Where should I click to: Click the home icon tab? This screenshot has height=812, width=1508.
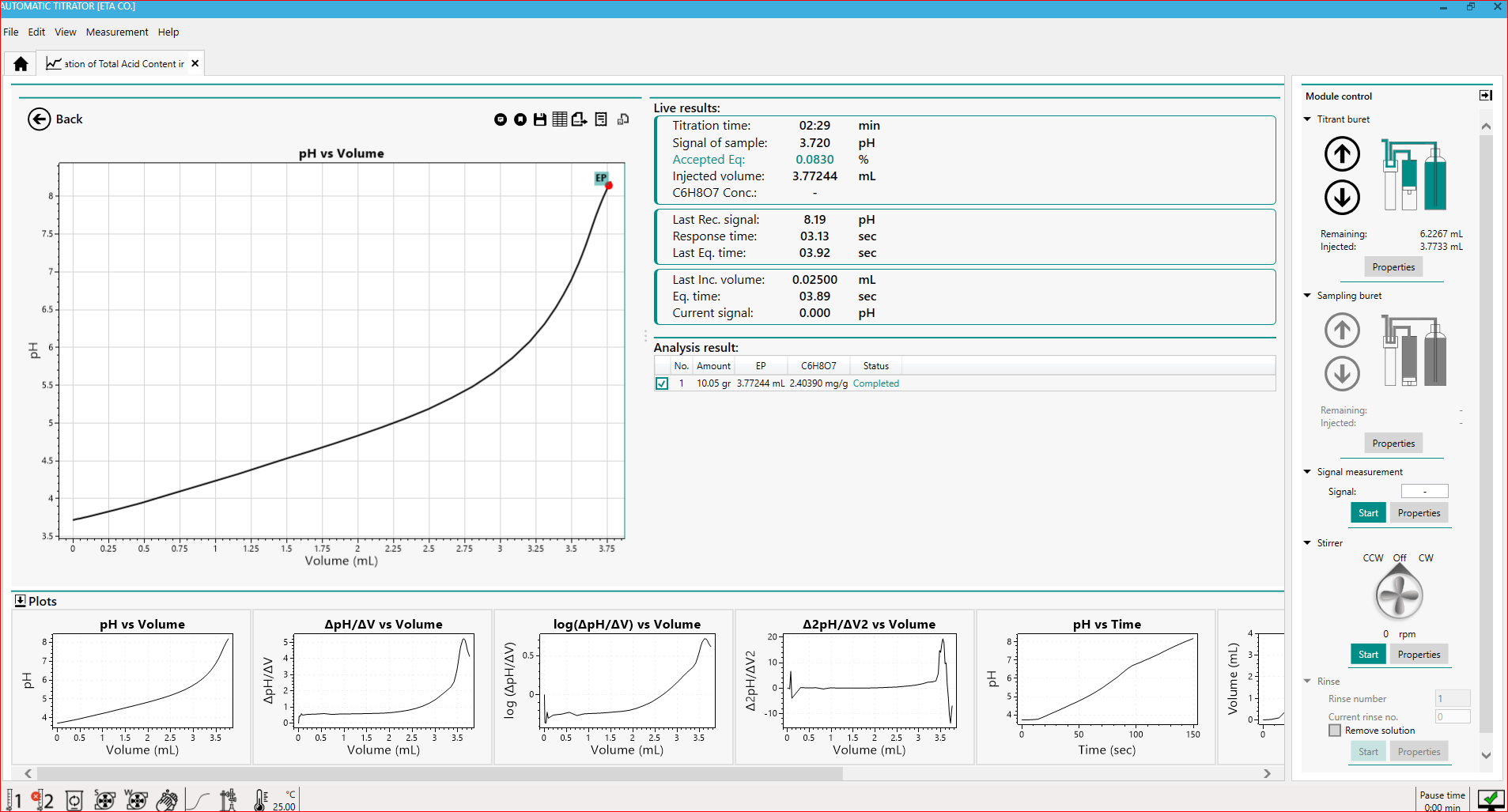click(x=21, y=64)
